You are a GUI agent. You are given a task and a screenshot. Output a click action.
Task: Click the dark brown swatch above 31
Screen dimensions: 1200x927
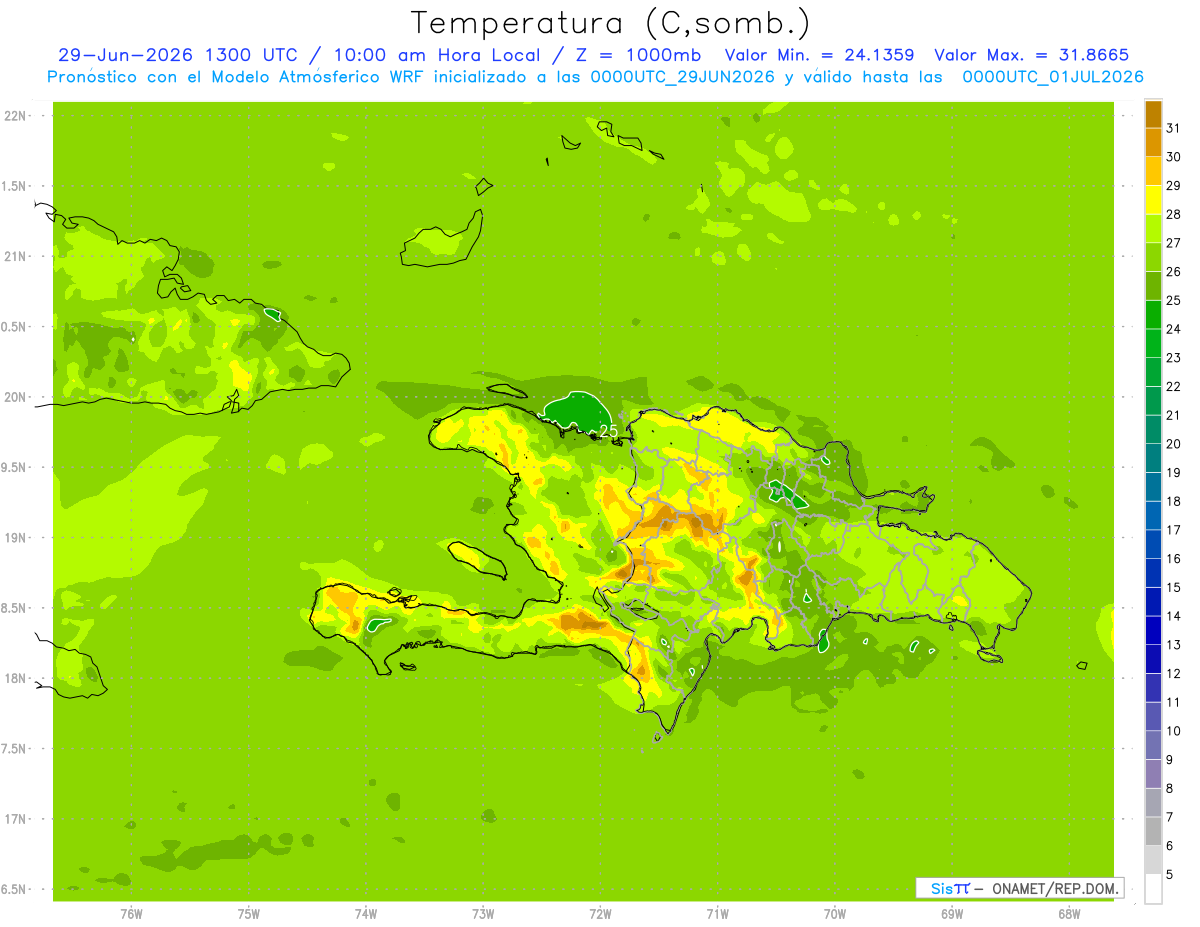(1153, 115)
